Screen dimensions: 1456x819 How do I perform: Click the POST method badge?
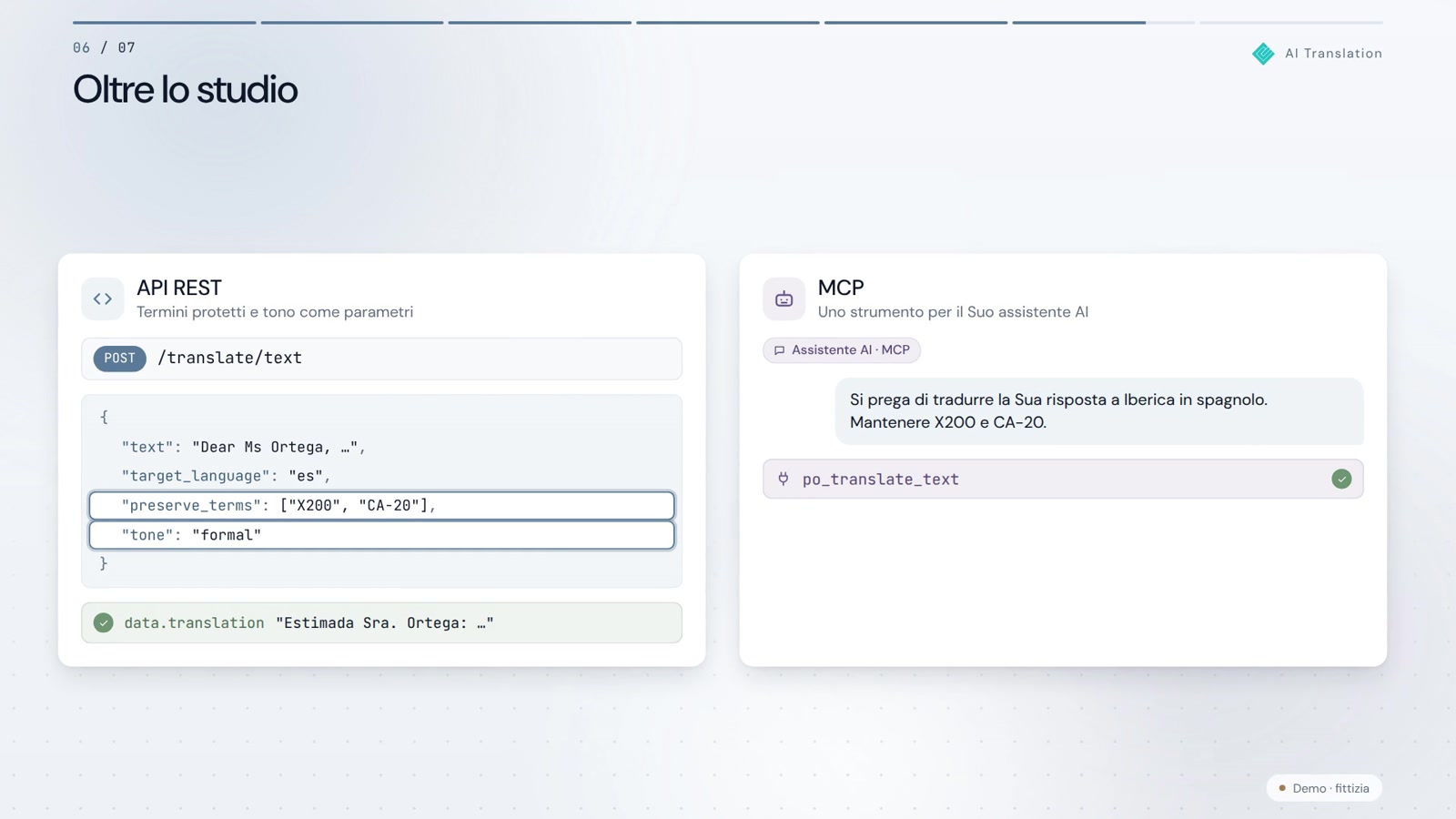119,359
